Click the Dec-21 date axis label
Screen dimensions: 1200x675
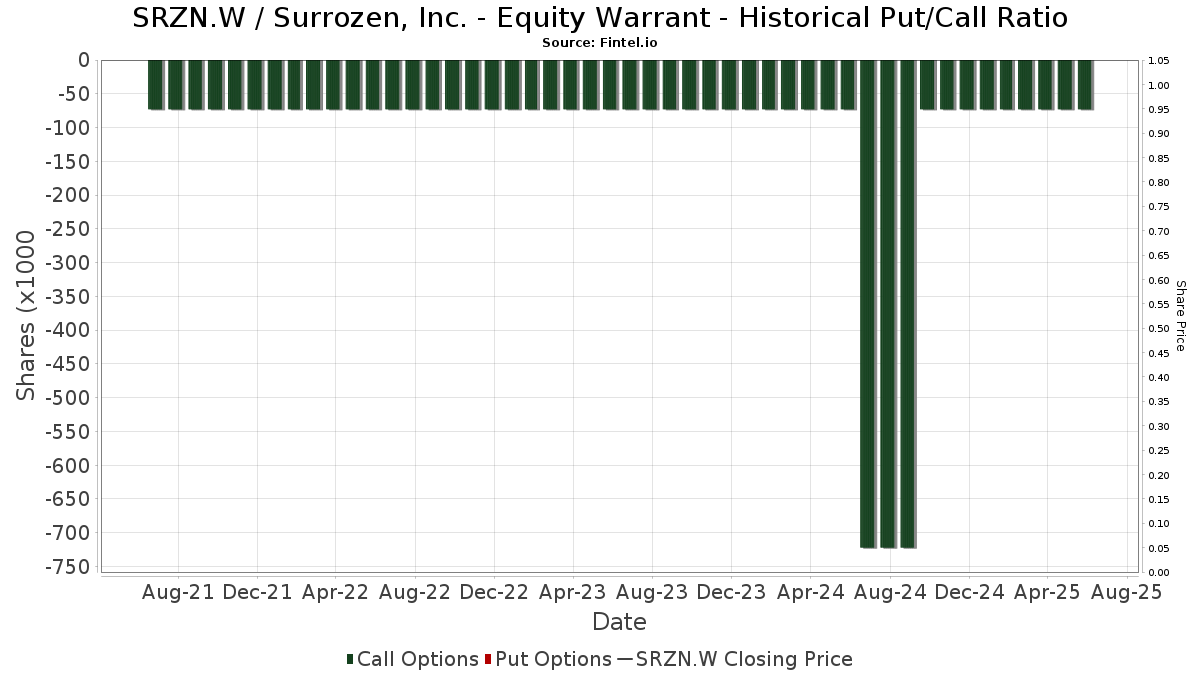point(257,592)
